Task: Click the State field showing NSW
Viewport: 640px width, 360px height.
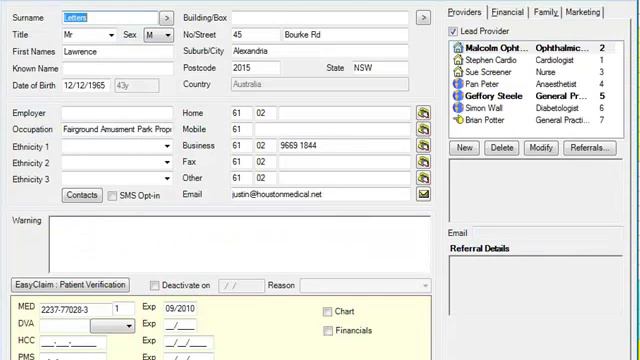Action: [380, 68]
